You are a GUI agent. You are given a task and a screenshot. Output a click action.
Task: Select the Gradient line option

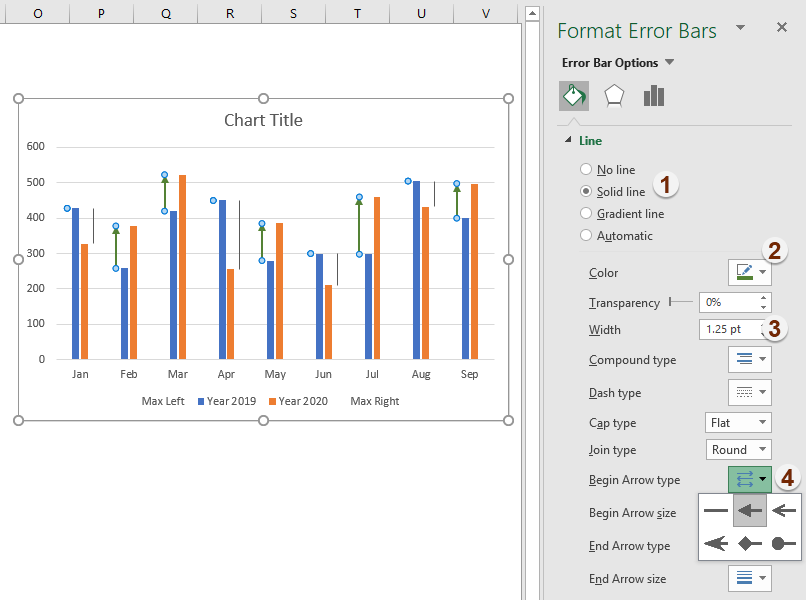(x=588, y=213)
